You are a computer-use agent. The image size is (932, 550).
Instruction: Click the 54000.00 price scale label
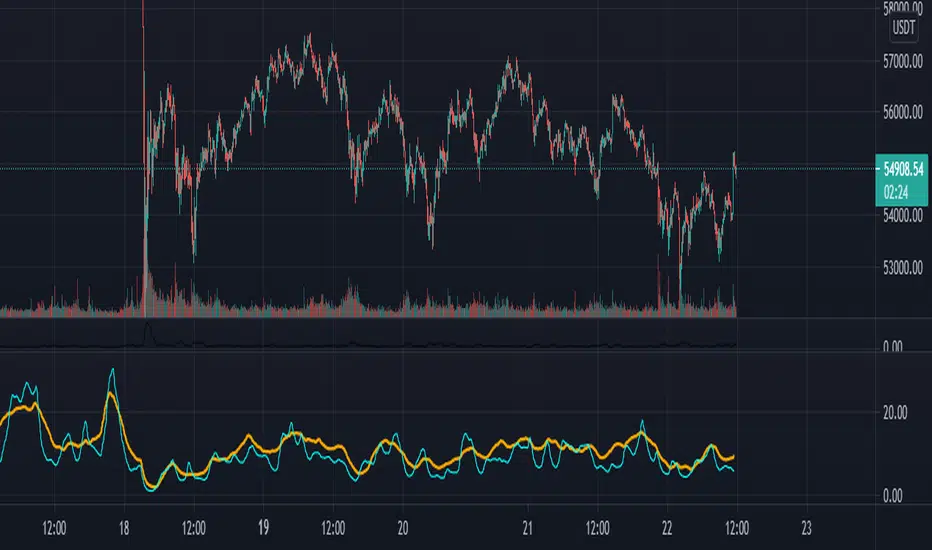[x=903, y=216]
